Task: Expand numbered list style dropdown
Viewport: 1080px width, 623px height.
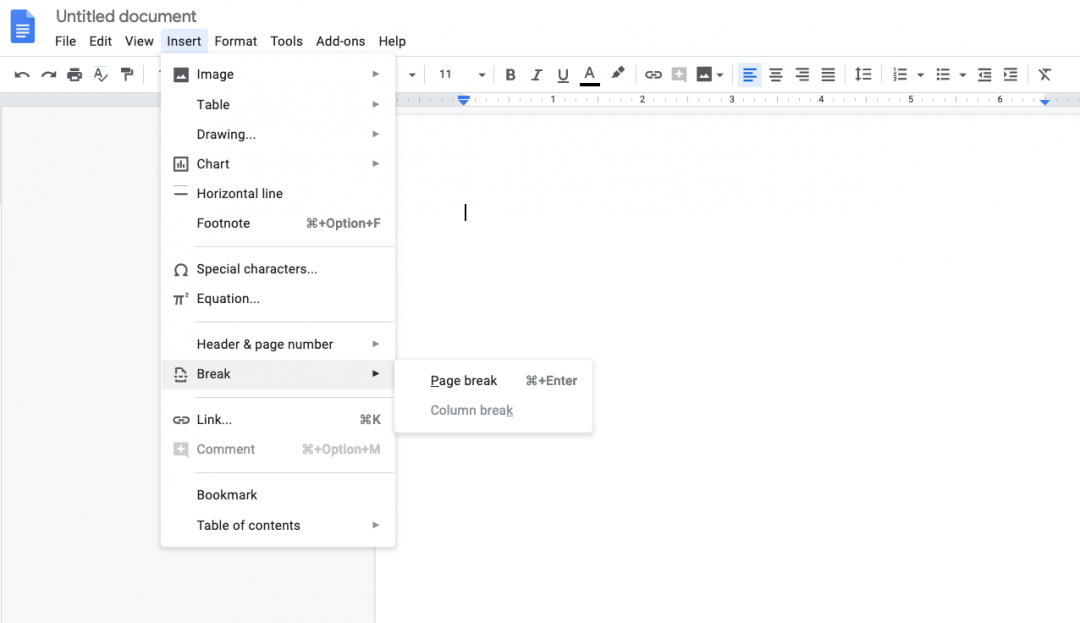Action: click(920, 75)
